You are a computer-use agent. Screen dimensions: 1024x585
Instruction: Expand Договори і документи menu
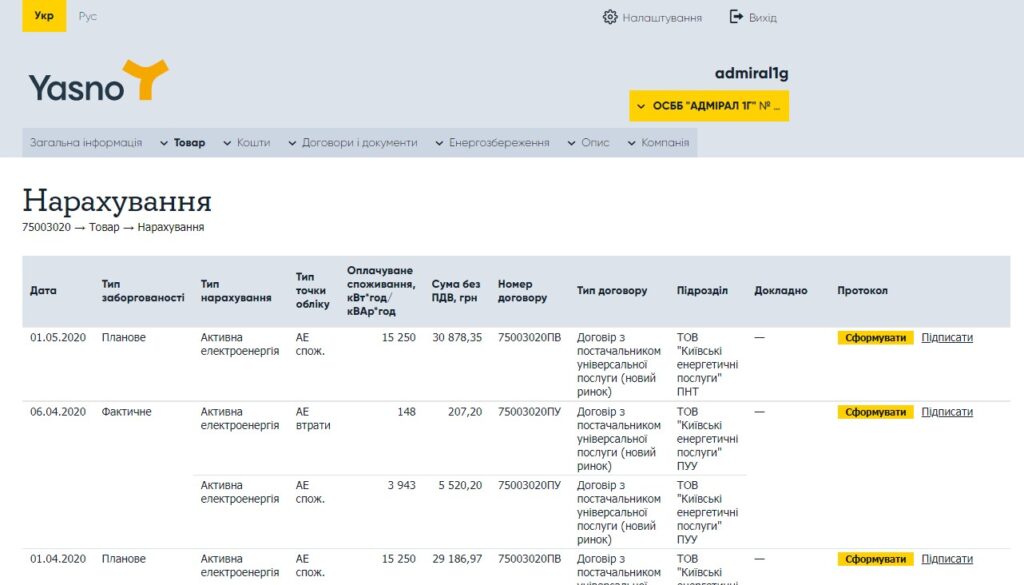[359, 142]
